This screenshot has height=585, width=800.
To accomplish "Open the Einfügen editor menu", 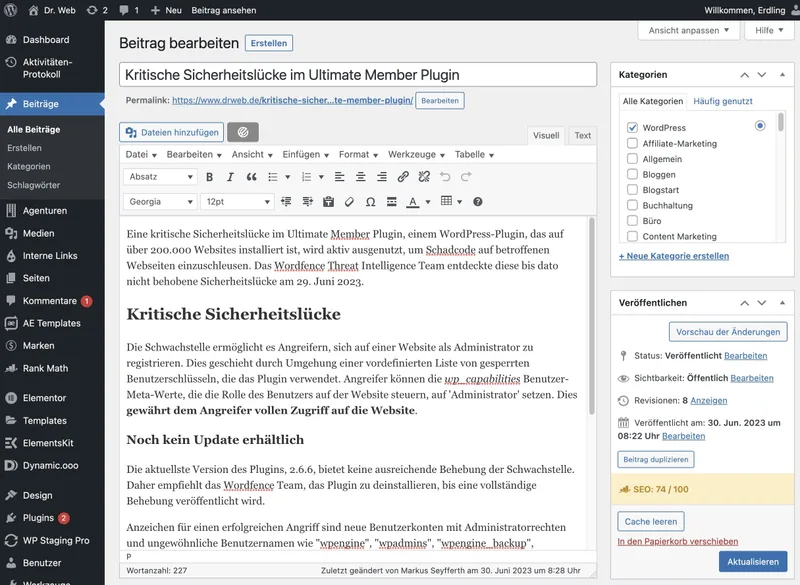I will pyautogui.click(x=305, y=155).
